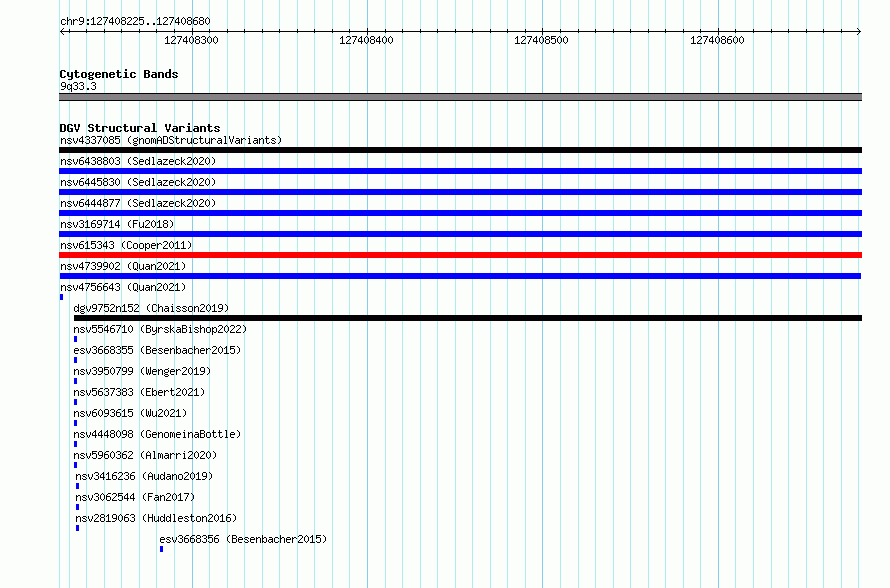Open the nsv4448098 (GenomeinaBottle) label

[x=157, y=434]
